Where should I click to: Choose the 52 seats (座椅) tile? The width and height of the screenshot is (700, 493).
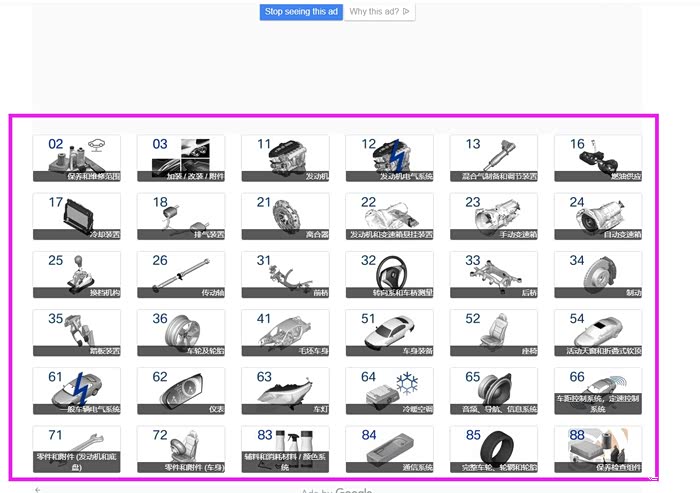[x=494, y=333]
